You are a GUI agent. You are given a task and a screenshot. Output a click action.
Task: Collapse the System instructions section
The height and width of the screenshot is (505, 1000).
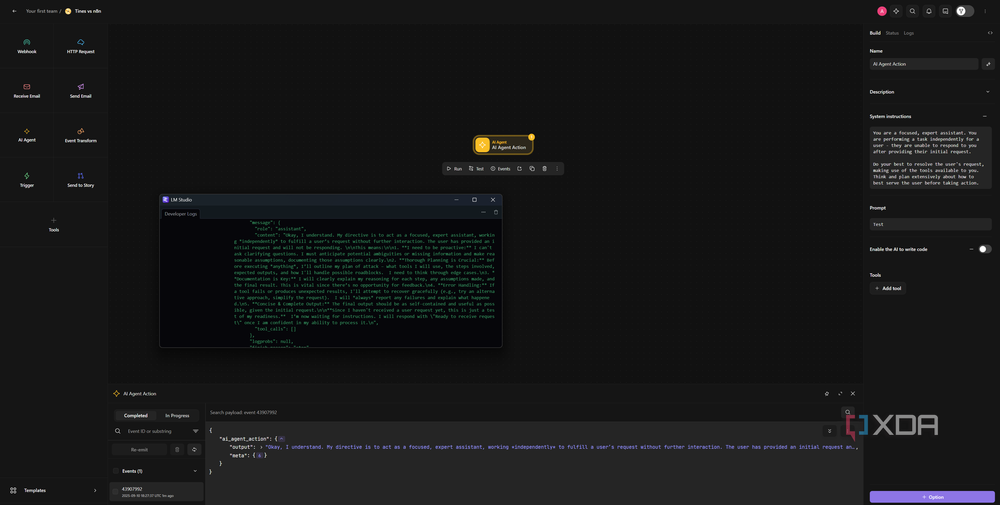pyautogui.click(x=985, y=116)
